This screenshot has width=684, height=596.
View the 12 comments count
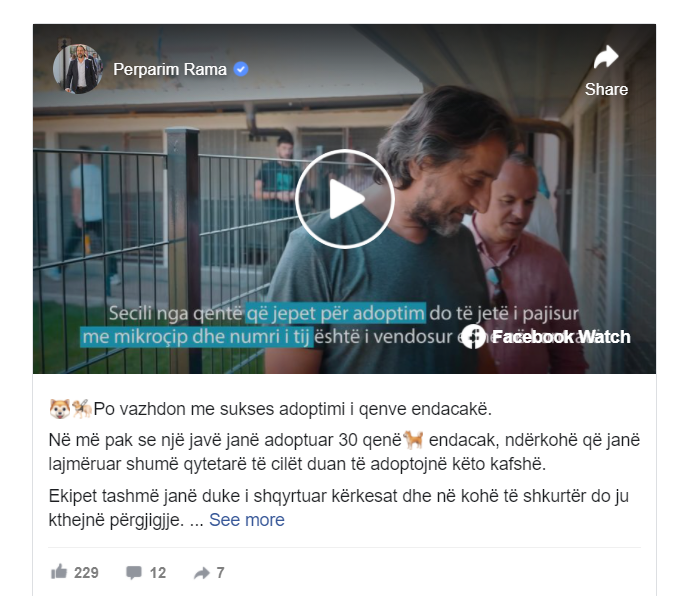pyautogui.click(x=158, y=572)
